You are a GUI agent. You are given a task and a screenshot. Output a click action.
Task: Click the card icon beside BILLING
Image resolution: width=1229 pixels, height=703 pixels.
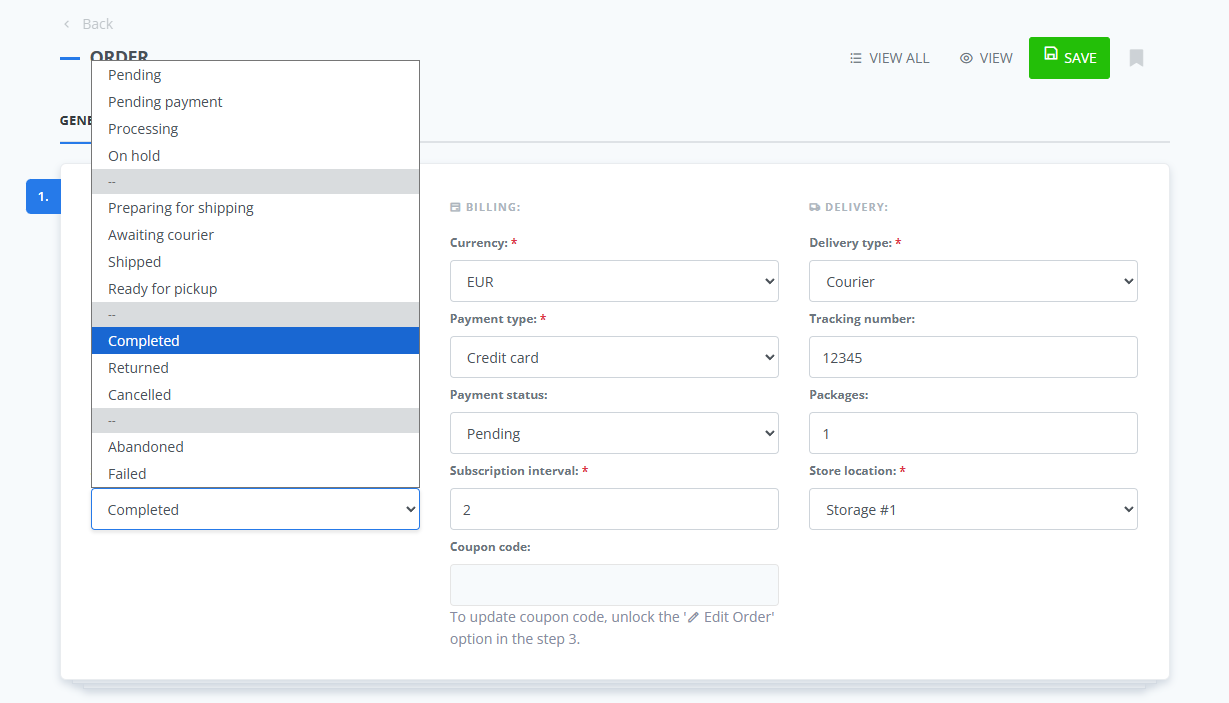coord(456,207)
